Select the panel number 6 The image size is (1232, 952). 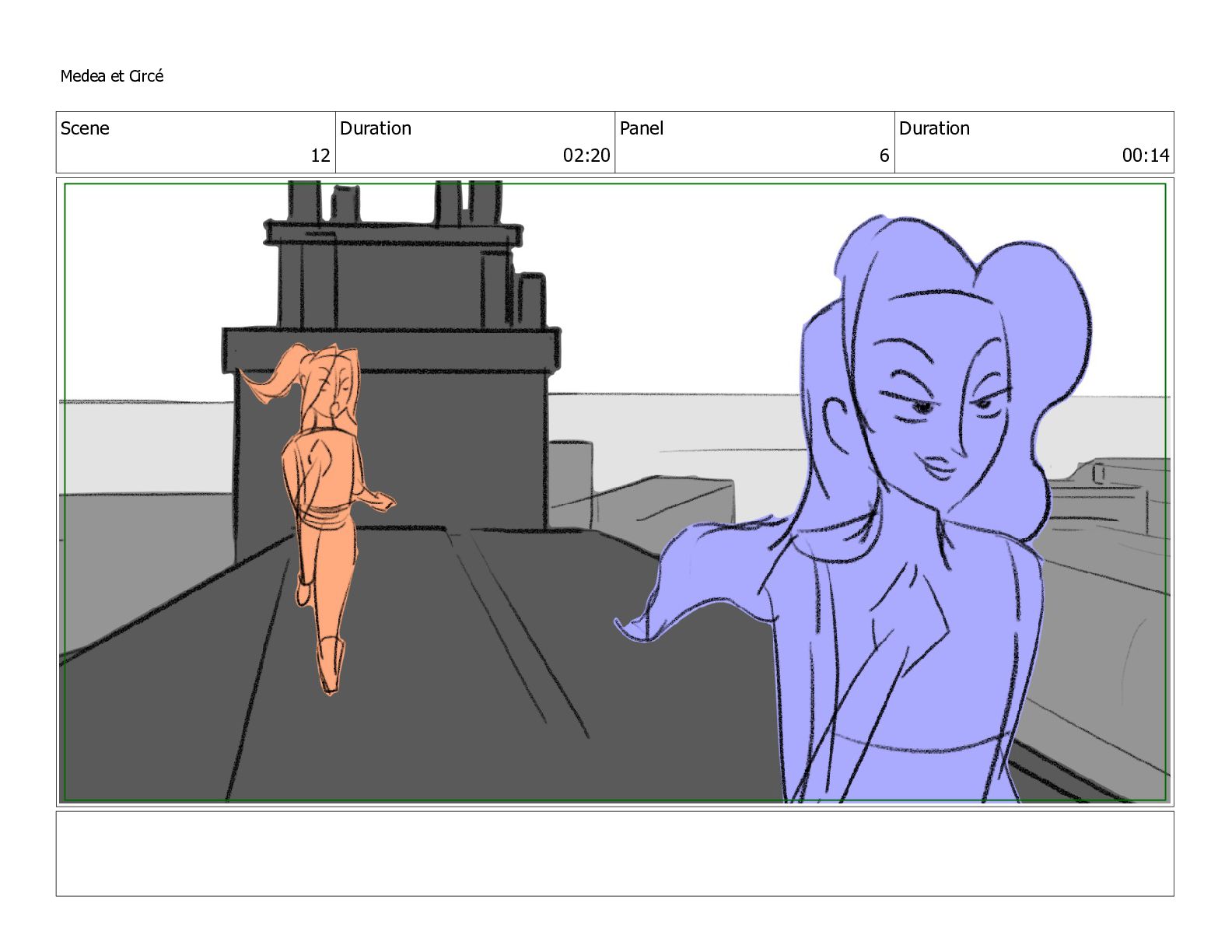pos(884,156)
